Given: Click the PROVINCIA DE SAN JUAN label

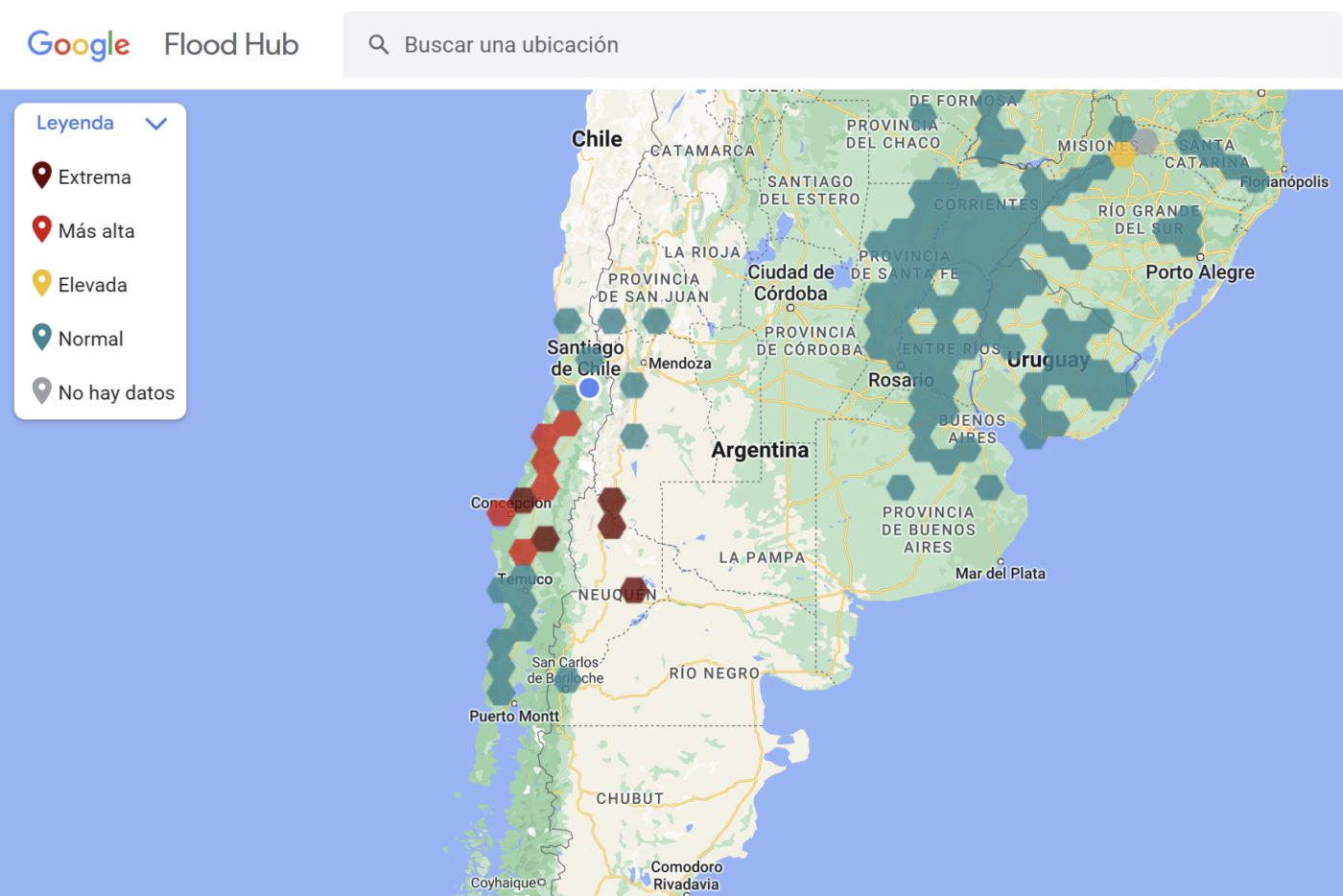Looking at the screenshot, I should [654, 288].
